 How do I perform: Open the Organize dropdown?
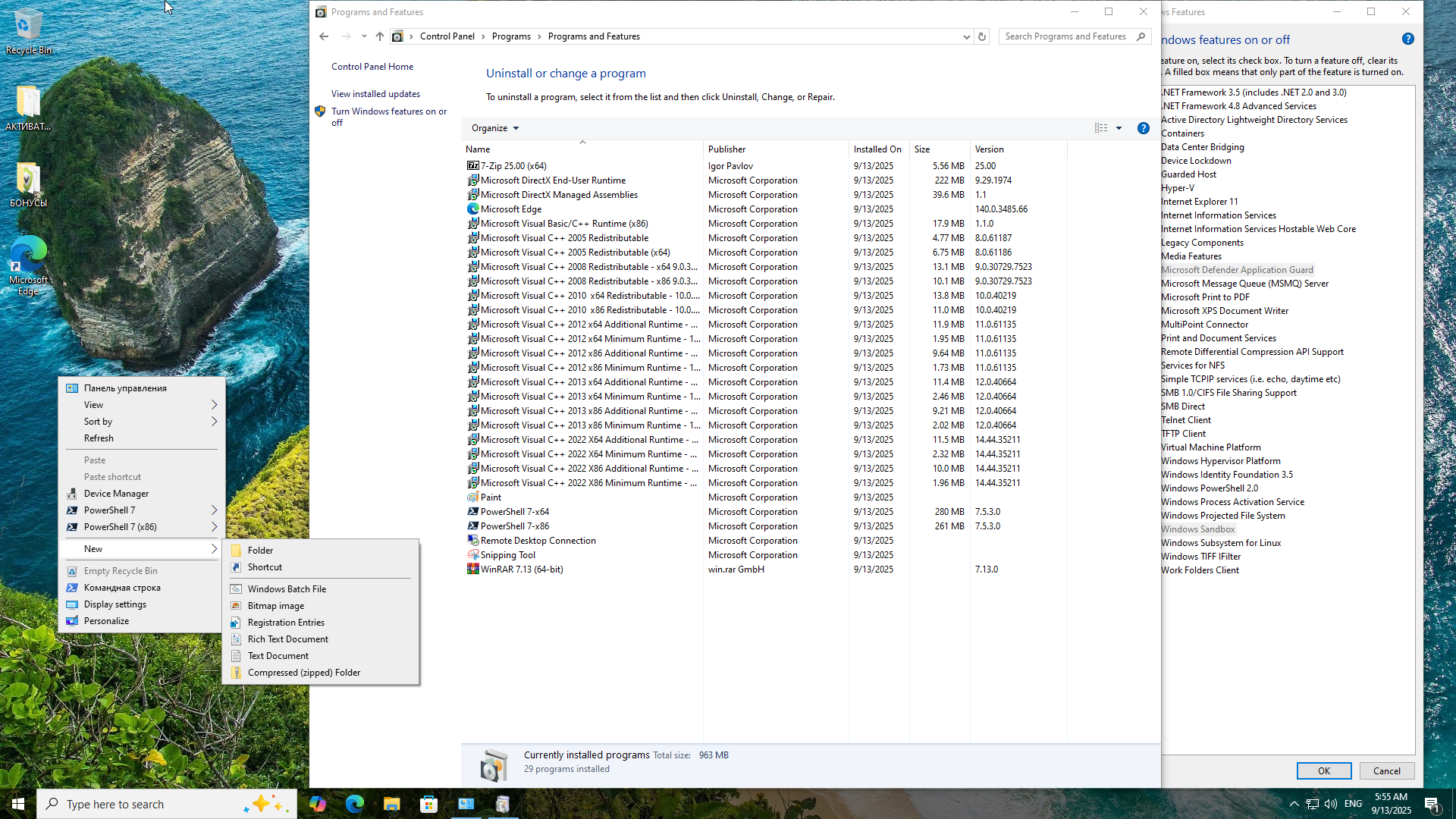[495, 128]
